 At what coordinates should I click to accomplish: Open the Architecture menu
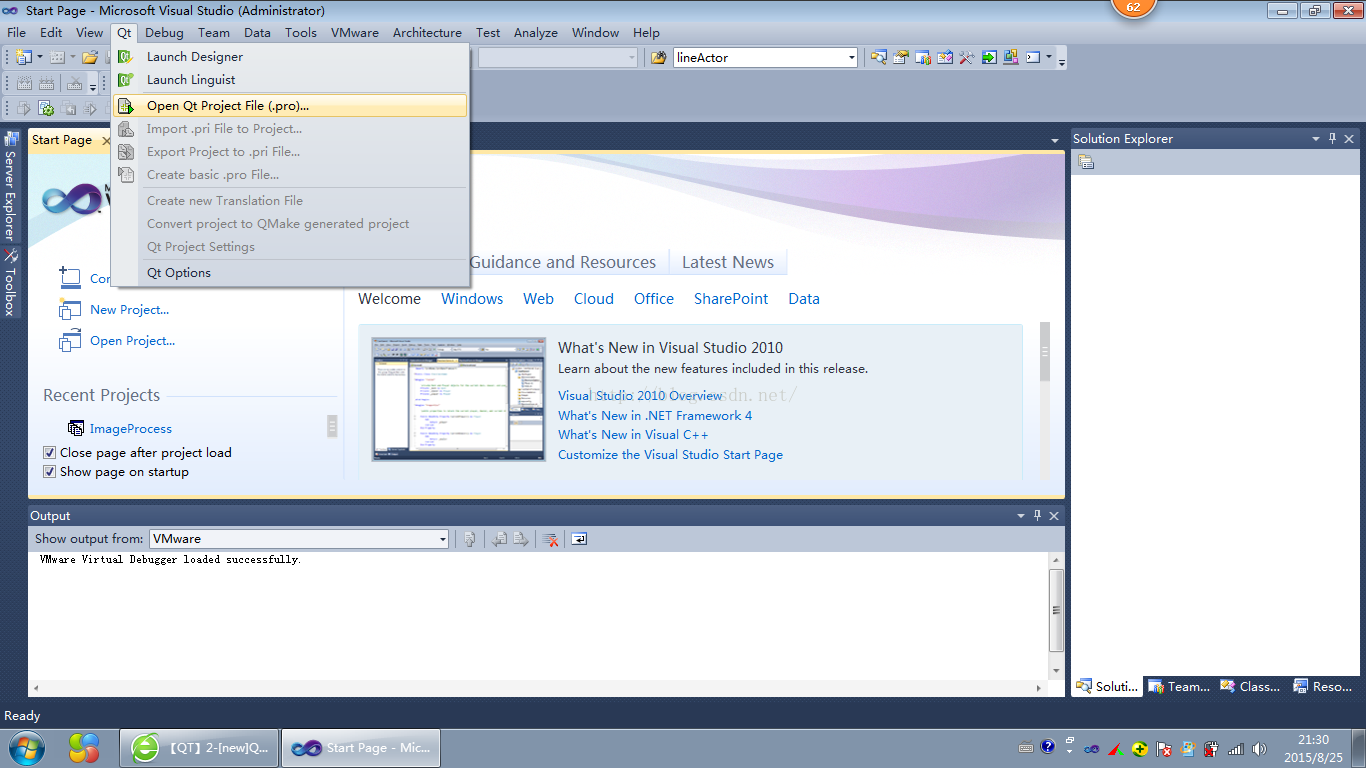427,32
